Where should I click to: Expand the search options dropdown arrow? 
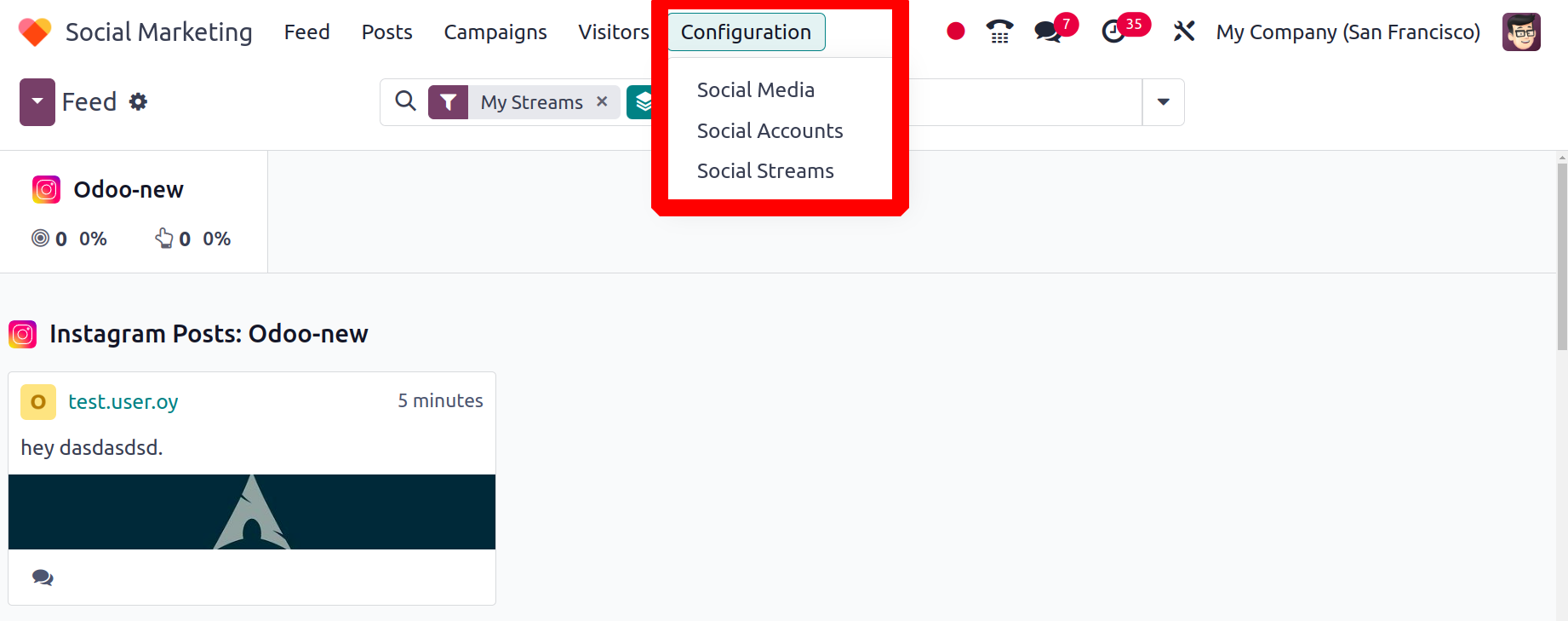1163,102
